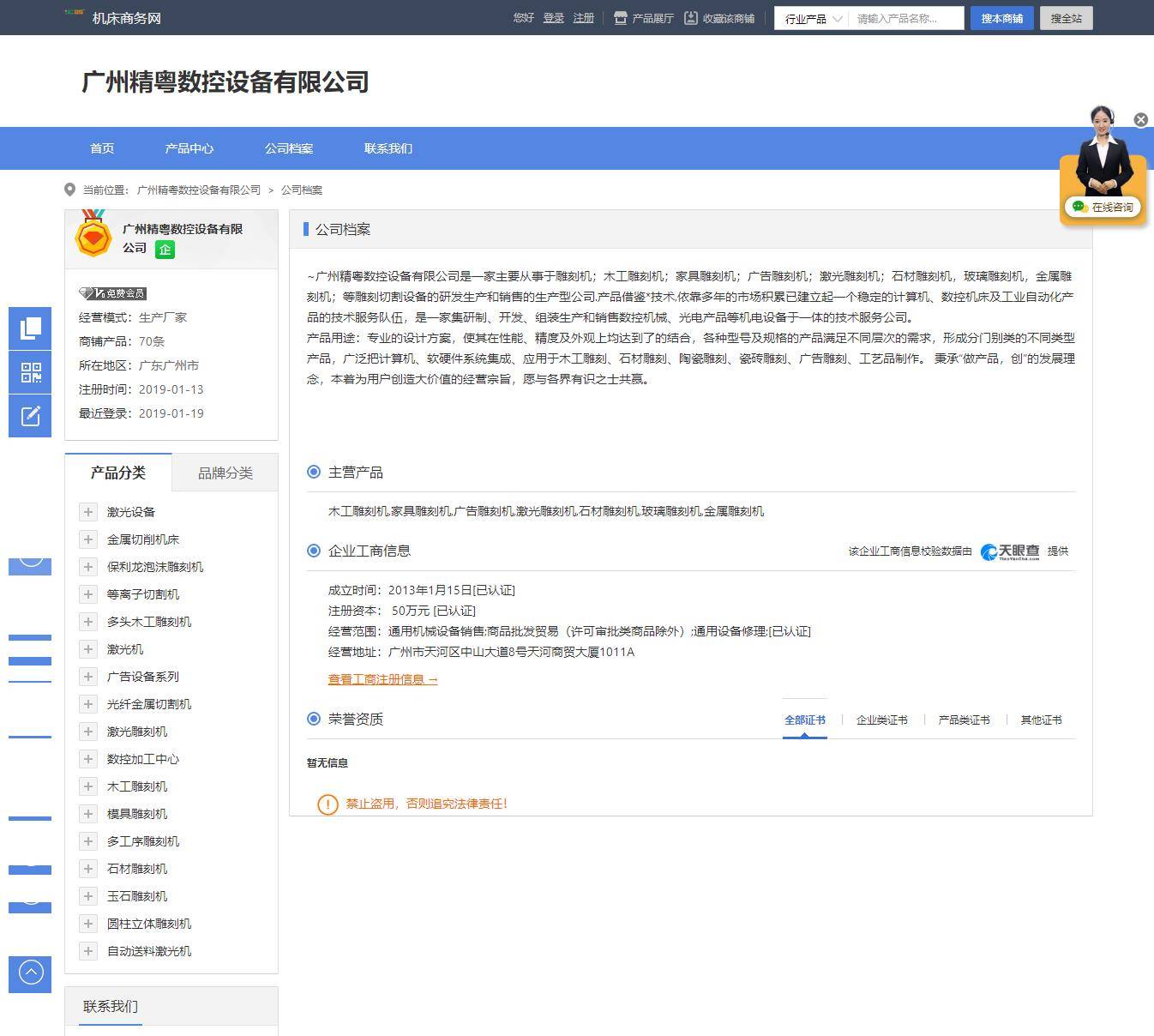Open the 查看工商注册信息 link
The height and width of the screenshot is (1036, 1154).
382,679
